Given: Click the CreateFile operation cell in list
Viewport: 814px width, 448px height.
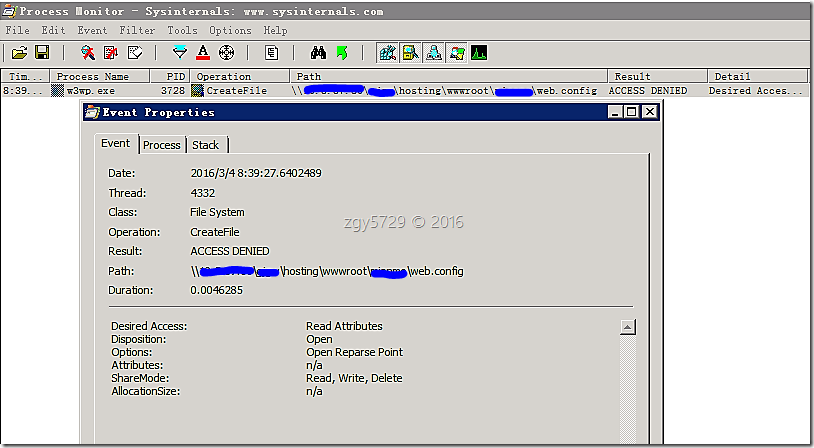Looking at the screenshot, I should pos(237,91).
